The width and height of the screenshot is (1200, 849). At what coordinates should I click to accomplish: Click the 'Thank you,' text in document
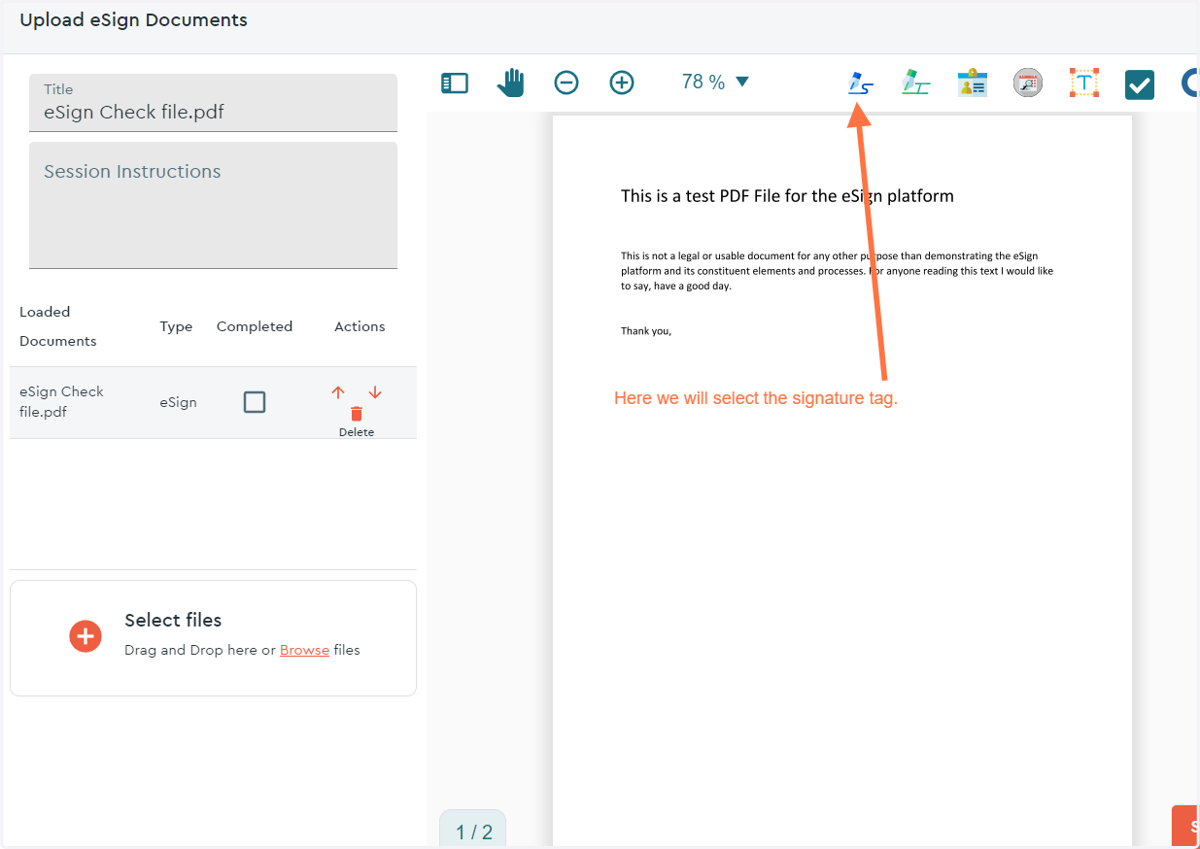click(x=646, y=331)
